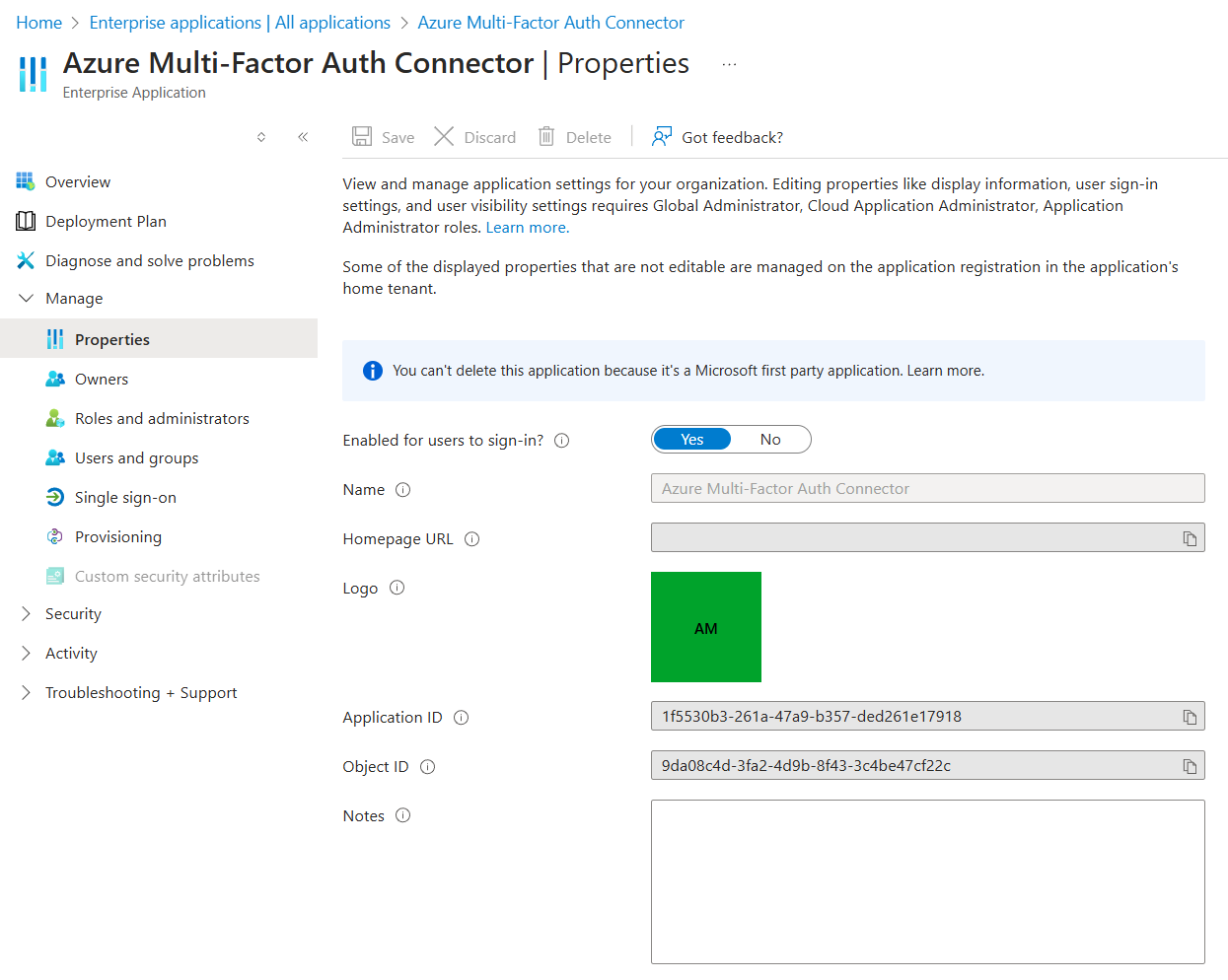This screenshot has width=1228, height=980.
Task: Click the Save disk icon
Action: pos(362,136)
